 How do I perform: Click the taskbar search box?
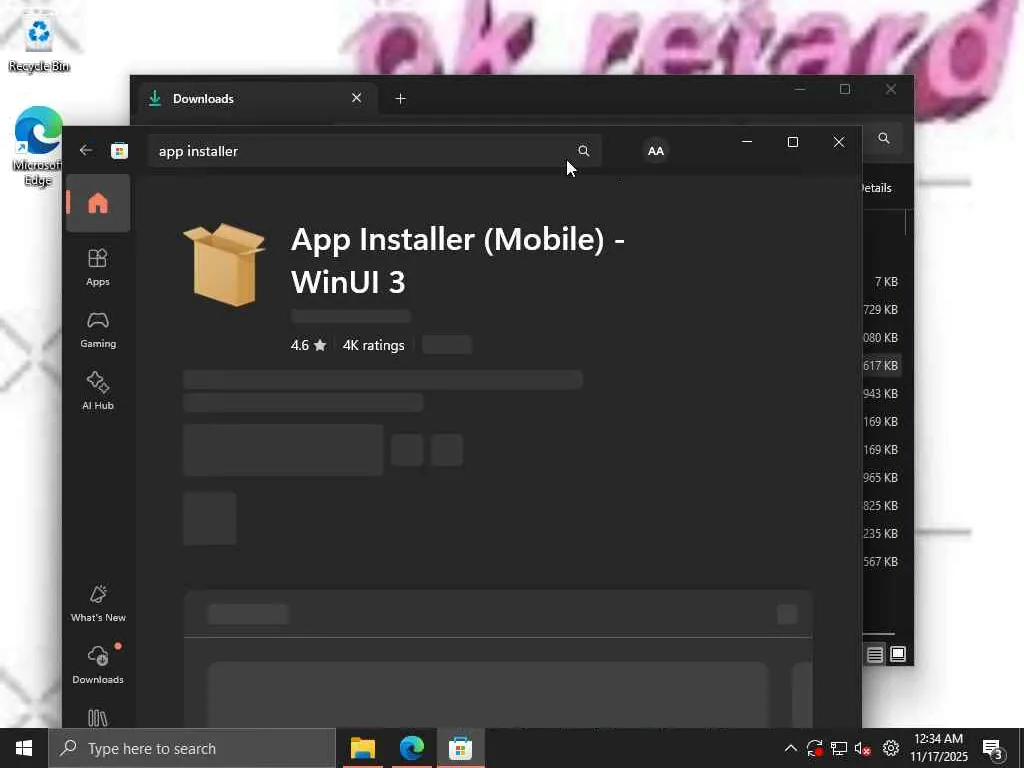pyautogui.click(x=192, y=748)
